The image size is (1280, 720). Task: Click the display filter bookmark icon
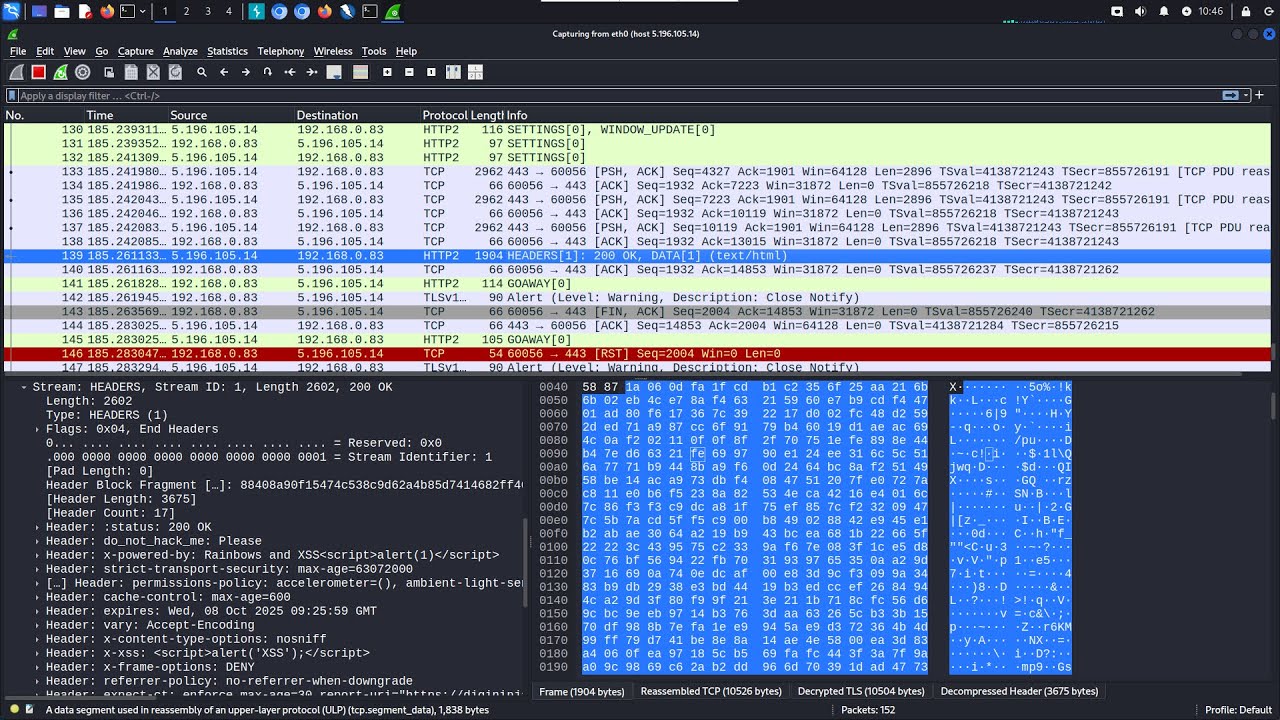12,96
